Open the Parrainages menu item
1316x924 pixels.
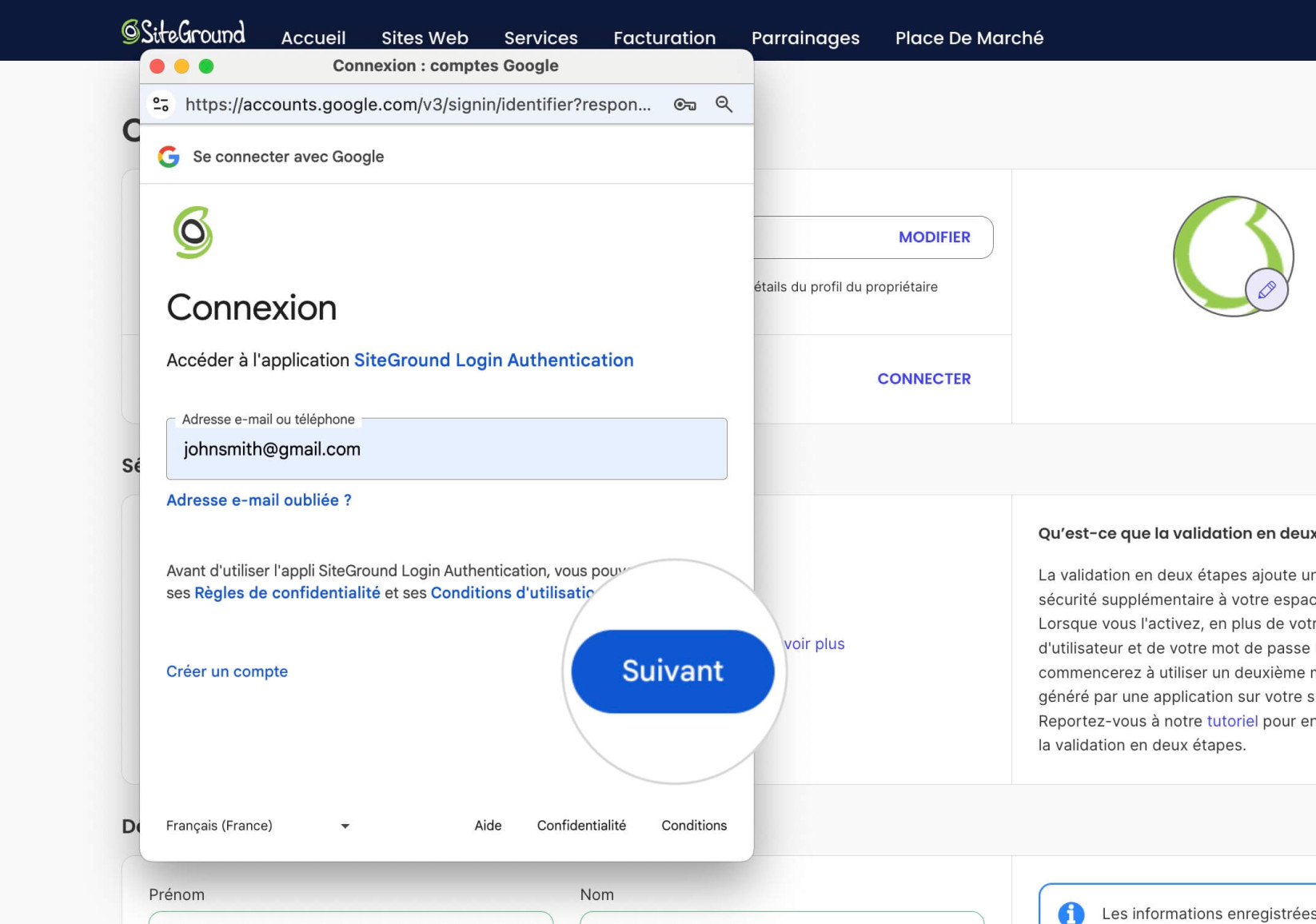pos(805,38)
